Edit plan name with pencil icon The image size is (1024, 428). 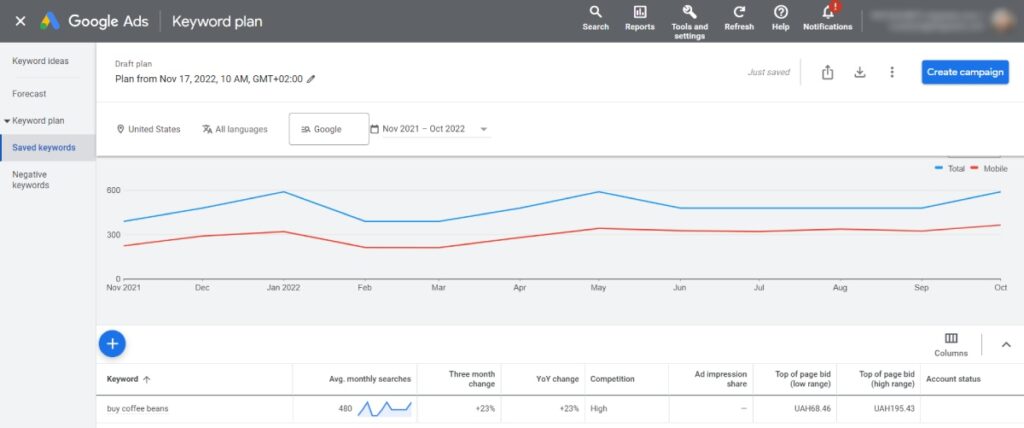tap(311, 79)
